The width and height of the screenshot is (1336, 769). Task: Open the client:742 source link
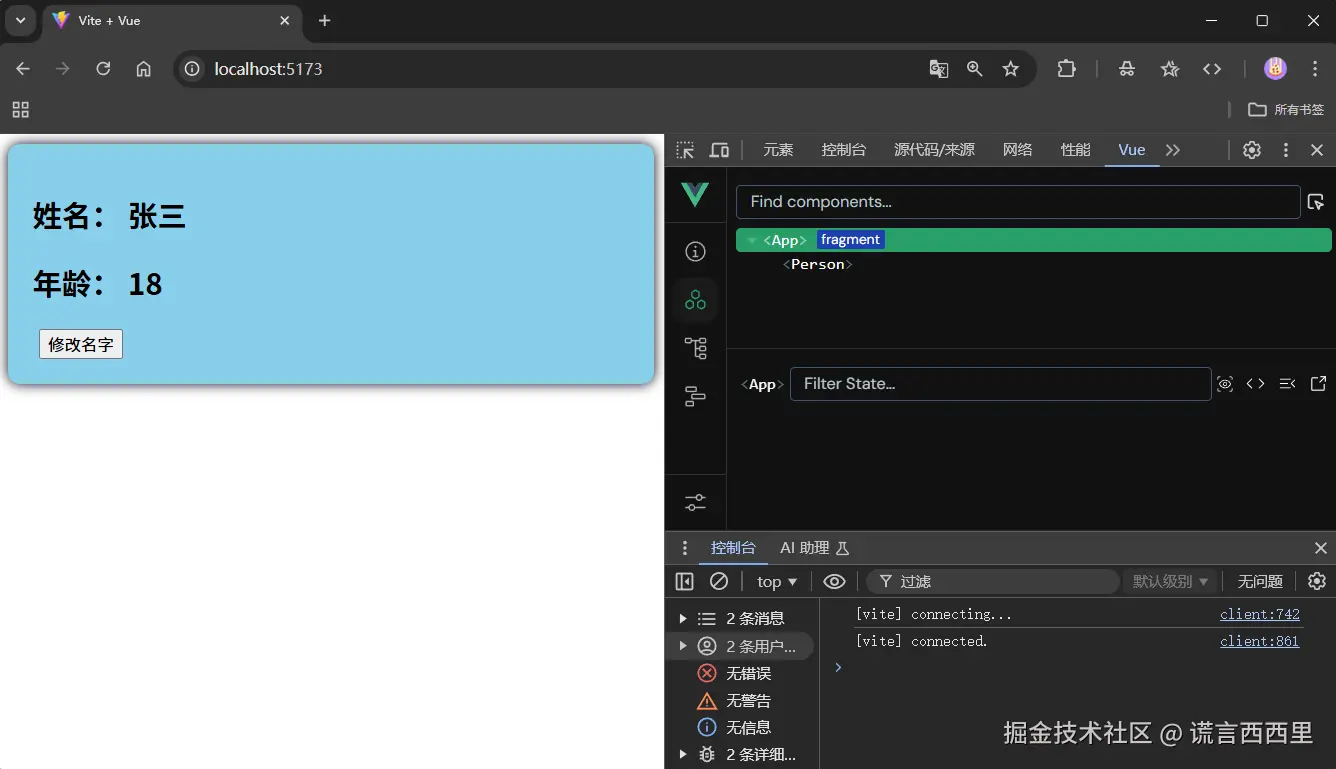pos(1259,614)
